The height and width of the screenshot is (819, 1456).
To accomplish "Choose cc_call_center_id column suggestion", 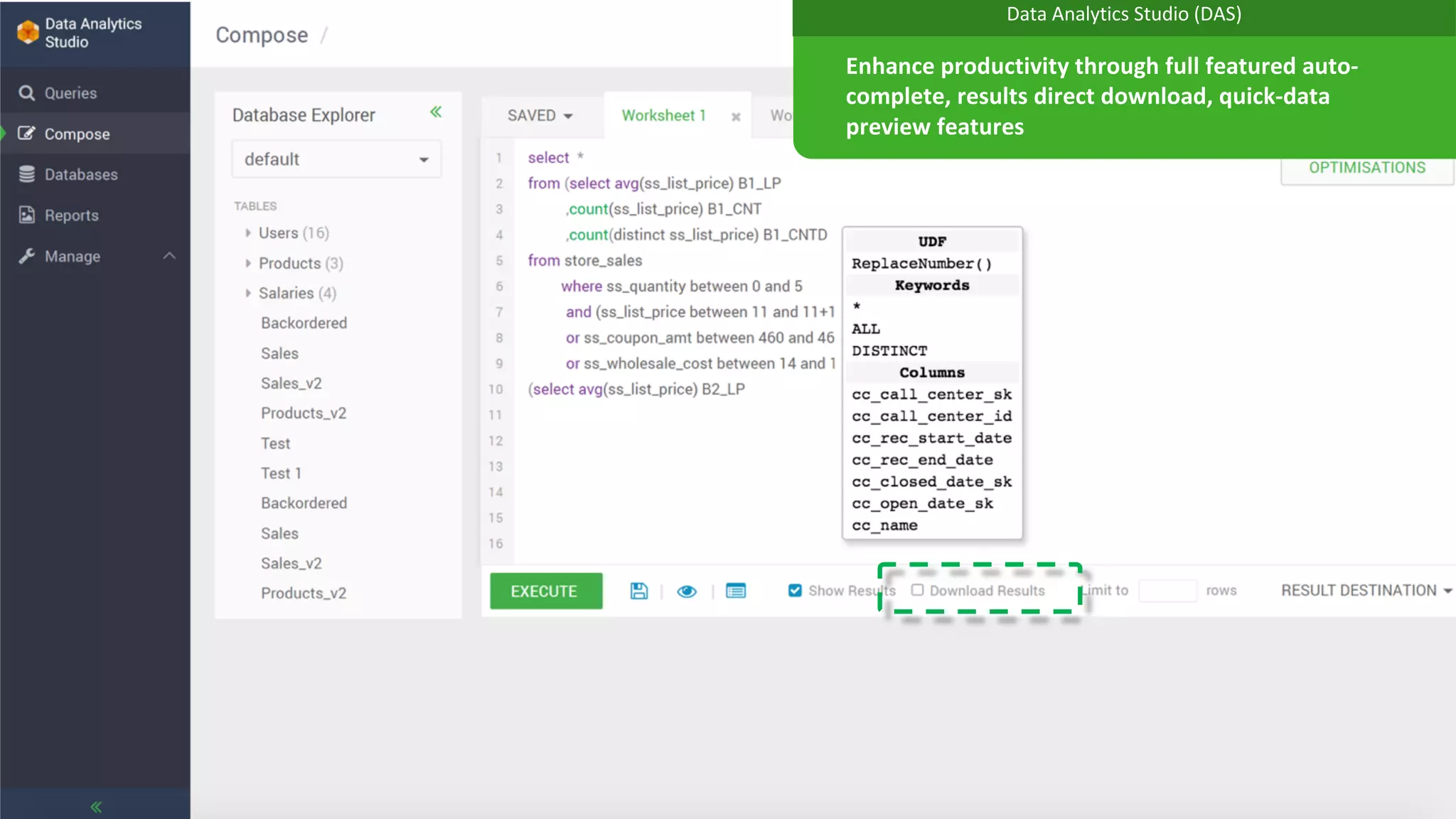I will [x=931, y=417].
